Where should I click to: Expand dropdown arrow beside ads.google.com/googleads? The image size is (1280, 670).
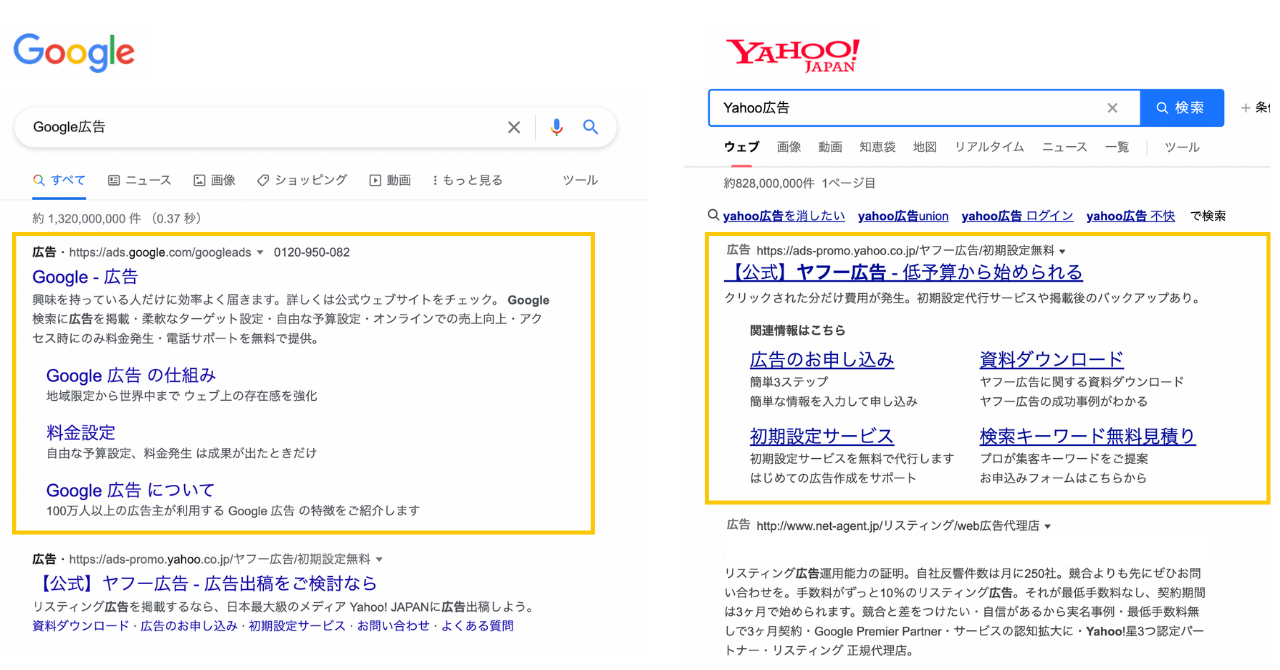pos(260,253)
